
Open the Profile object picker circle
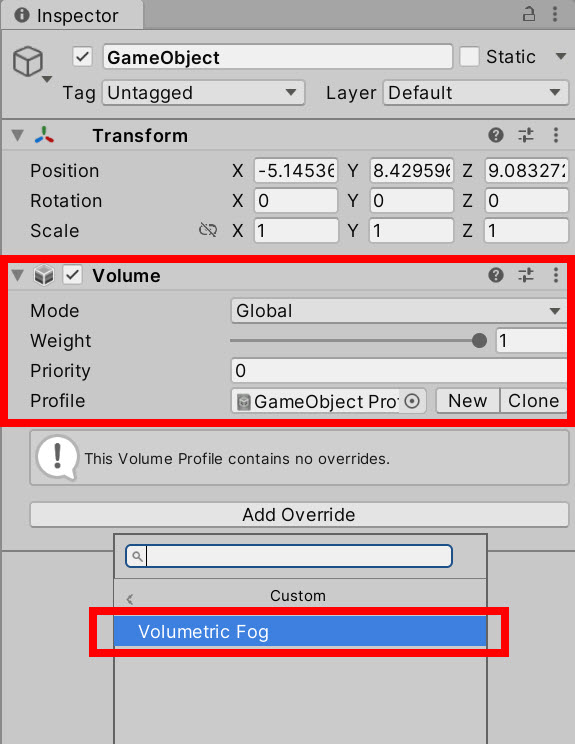pos(412,401)
